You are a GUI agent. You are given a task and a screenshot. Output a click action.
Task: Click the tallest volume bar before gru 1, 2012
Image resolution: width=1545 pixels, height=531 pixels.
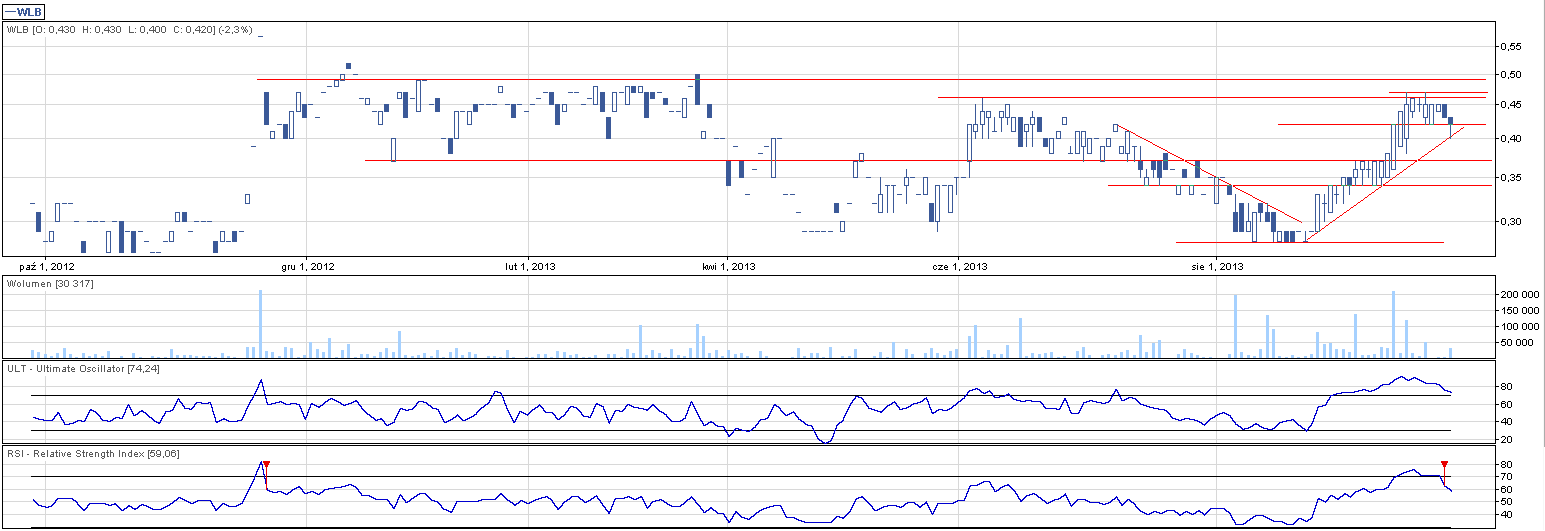[260, 325]
